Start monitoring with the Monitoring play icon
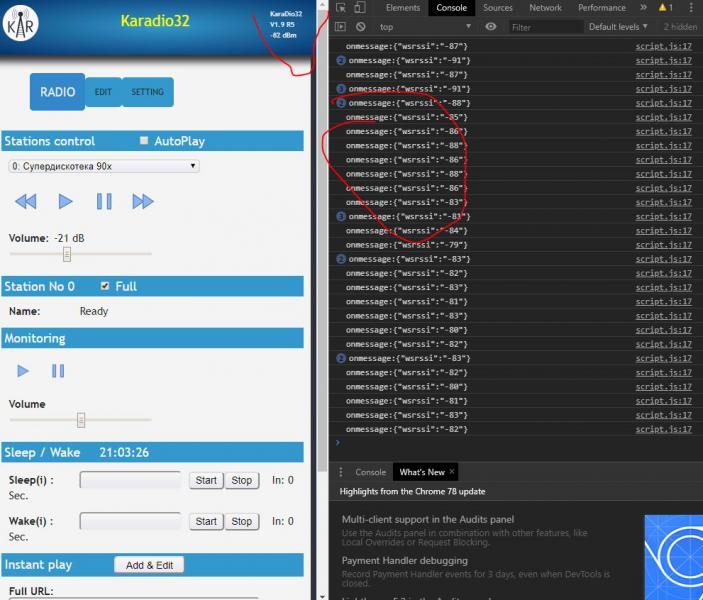The height and width of the screenshot is (600, 703). point(23,371)
